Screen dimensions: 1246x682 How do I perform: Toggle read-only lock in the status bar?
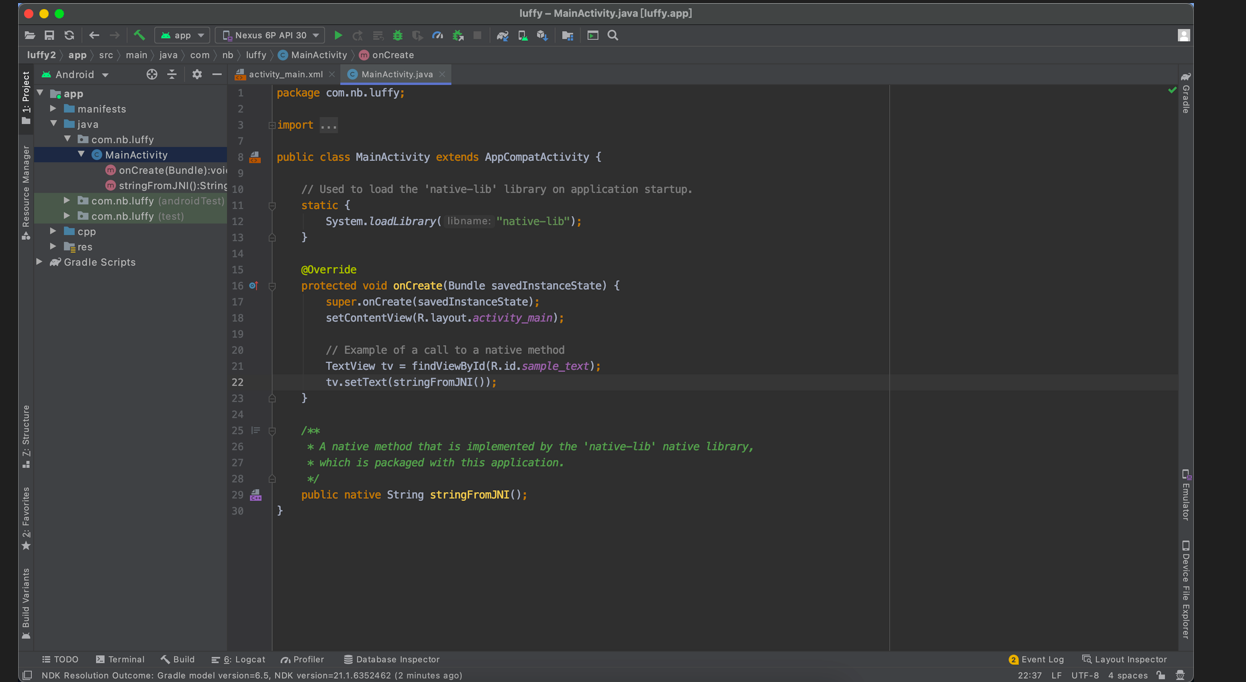tap(1160, 675)
